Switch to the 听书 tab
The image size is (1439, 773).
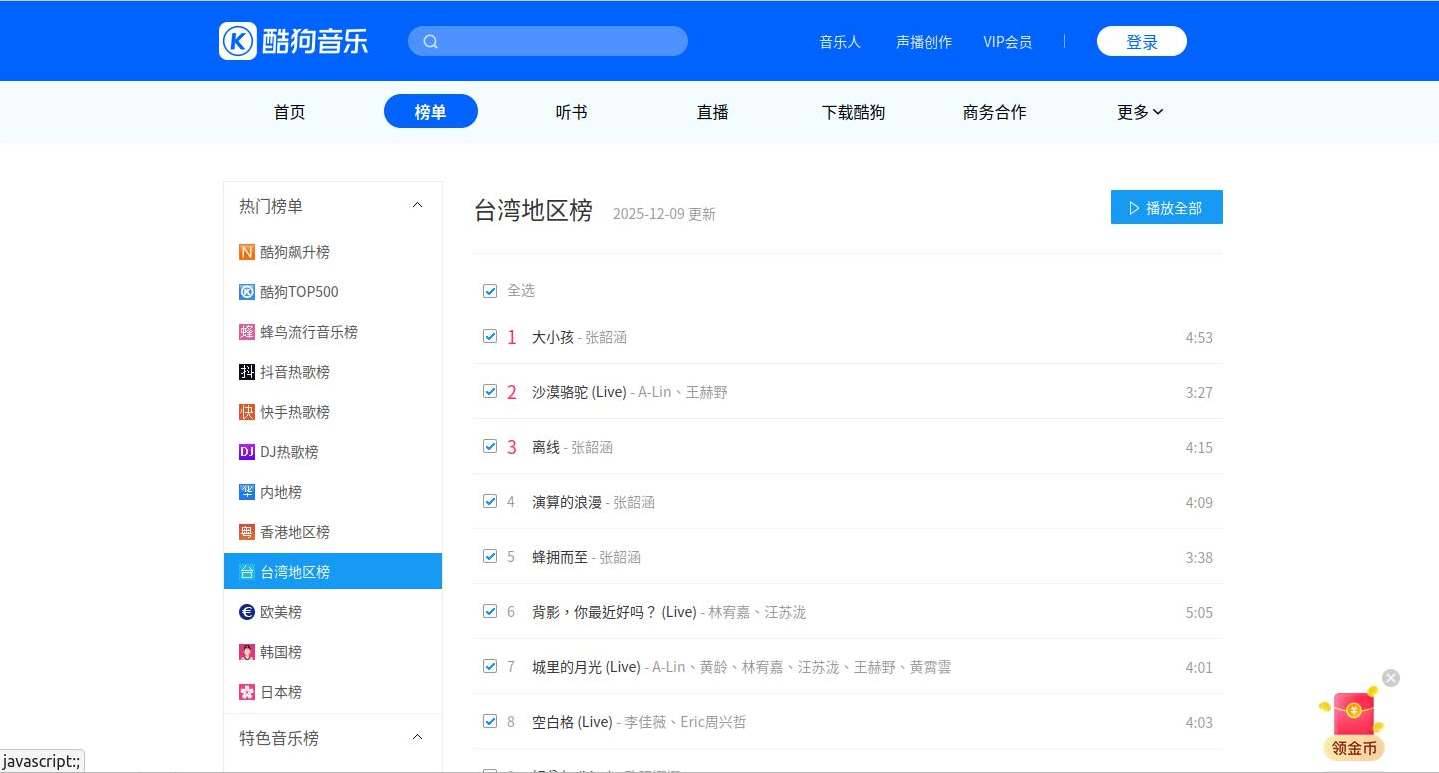571,112
